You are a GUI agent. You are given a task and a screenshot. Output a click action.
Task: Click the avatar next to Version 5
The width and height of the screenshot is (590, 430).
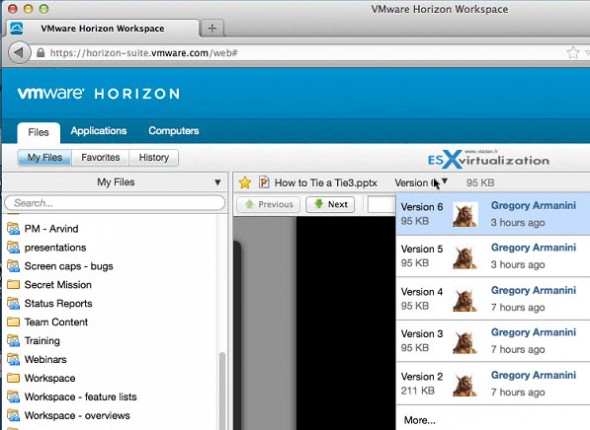point(465,257)
